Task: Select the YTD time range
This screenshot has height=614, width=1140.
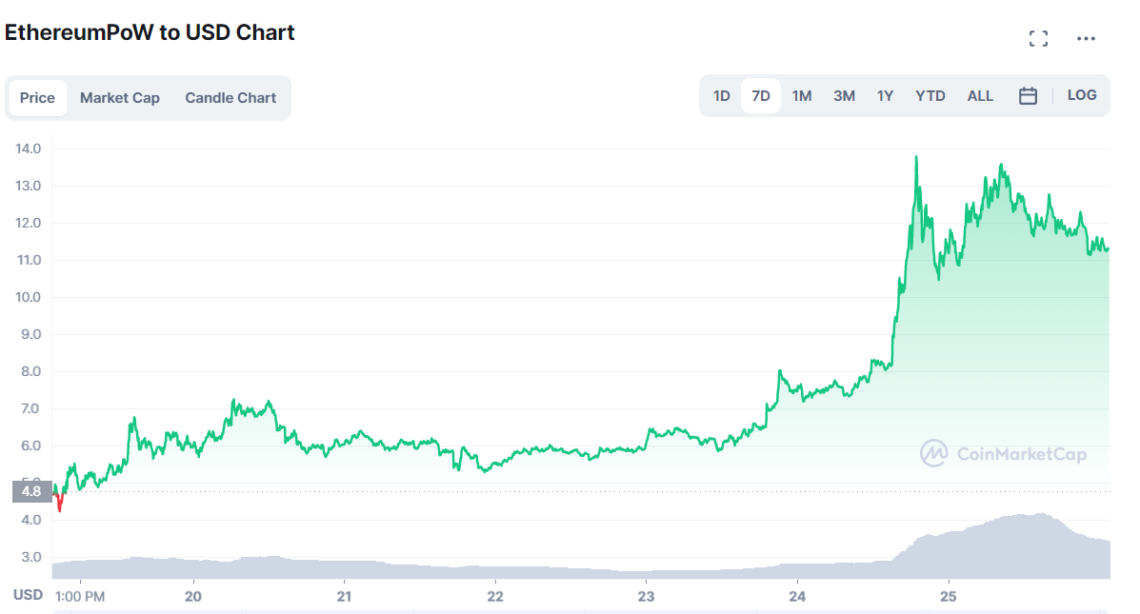Action: tap(930, 96)
